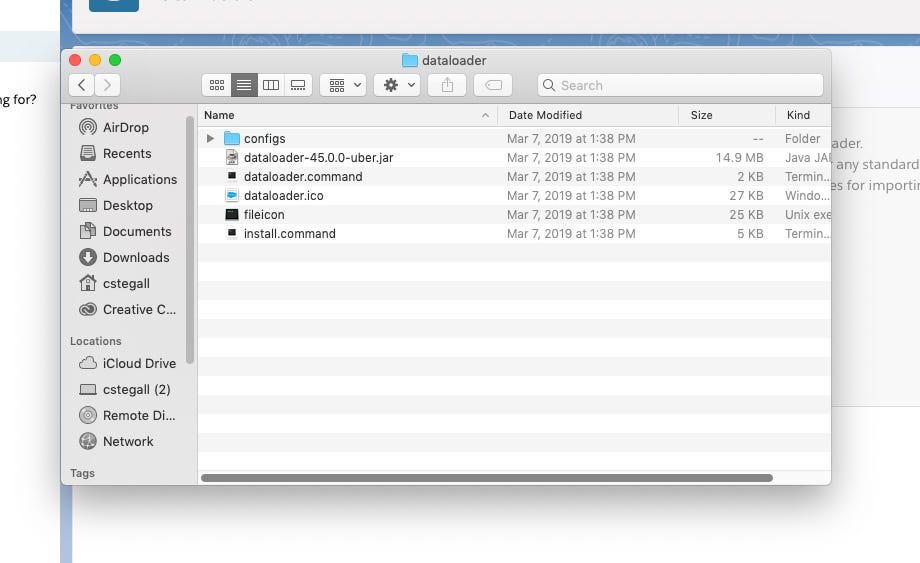Click the Finder search field

coord(680,85)
